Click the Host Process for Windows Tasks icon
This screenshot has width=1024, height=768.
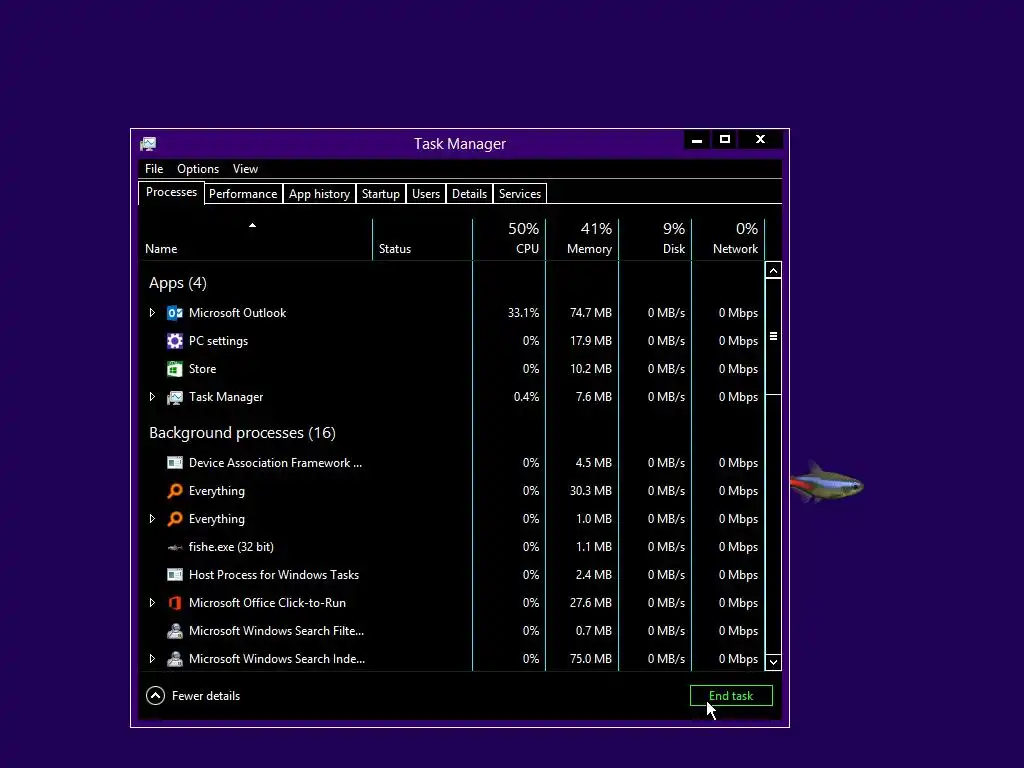point(174,575)
